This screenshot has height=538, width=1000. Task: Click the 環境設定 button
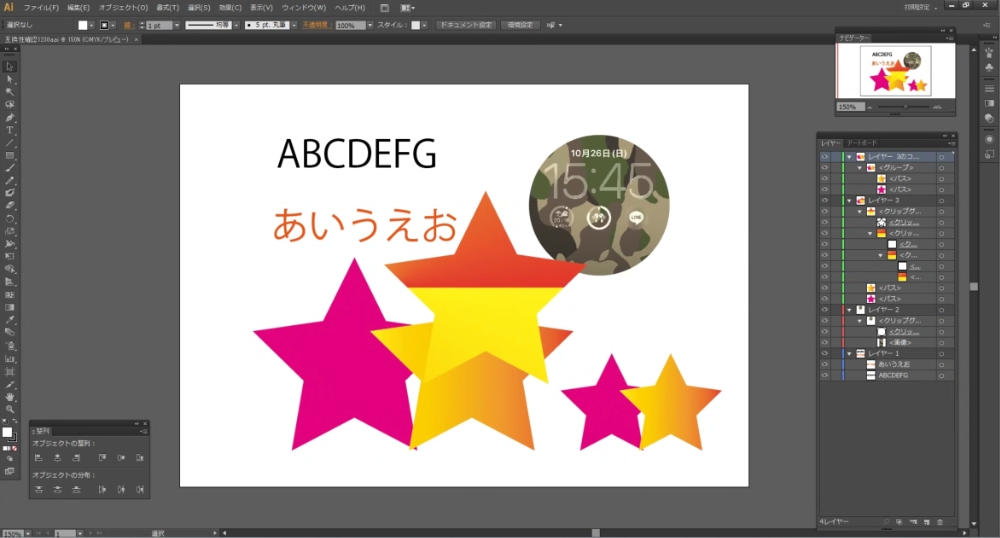(x=519, y=25)
